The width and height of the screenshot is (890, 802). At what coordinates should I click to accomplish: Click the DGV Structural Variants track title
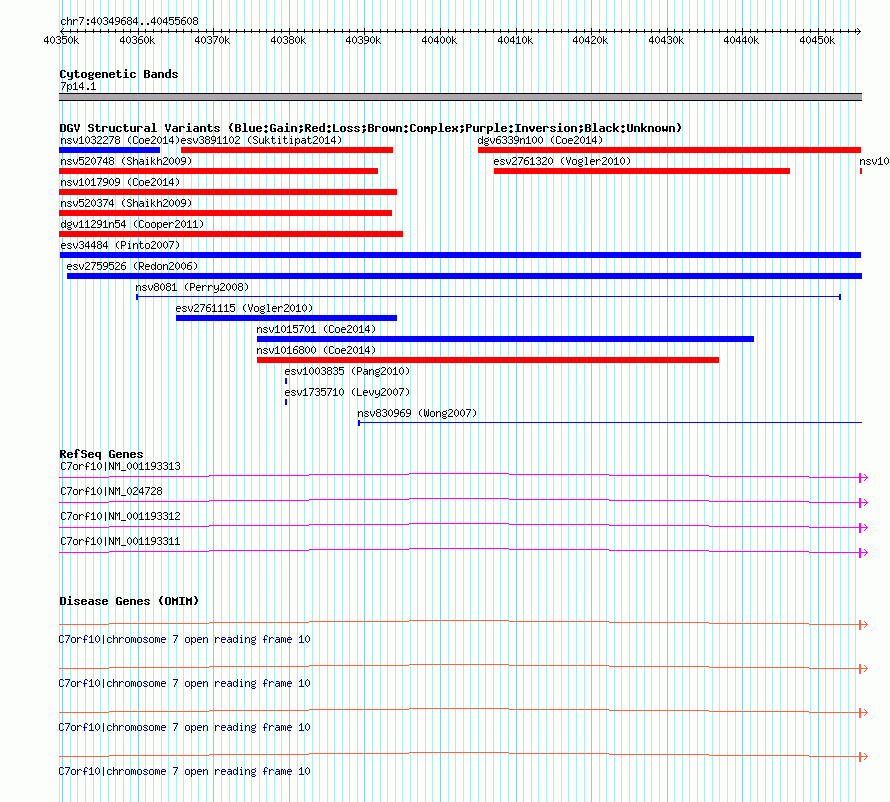pos(371,128)
